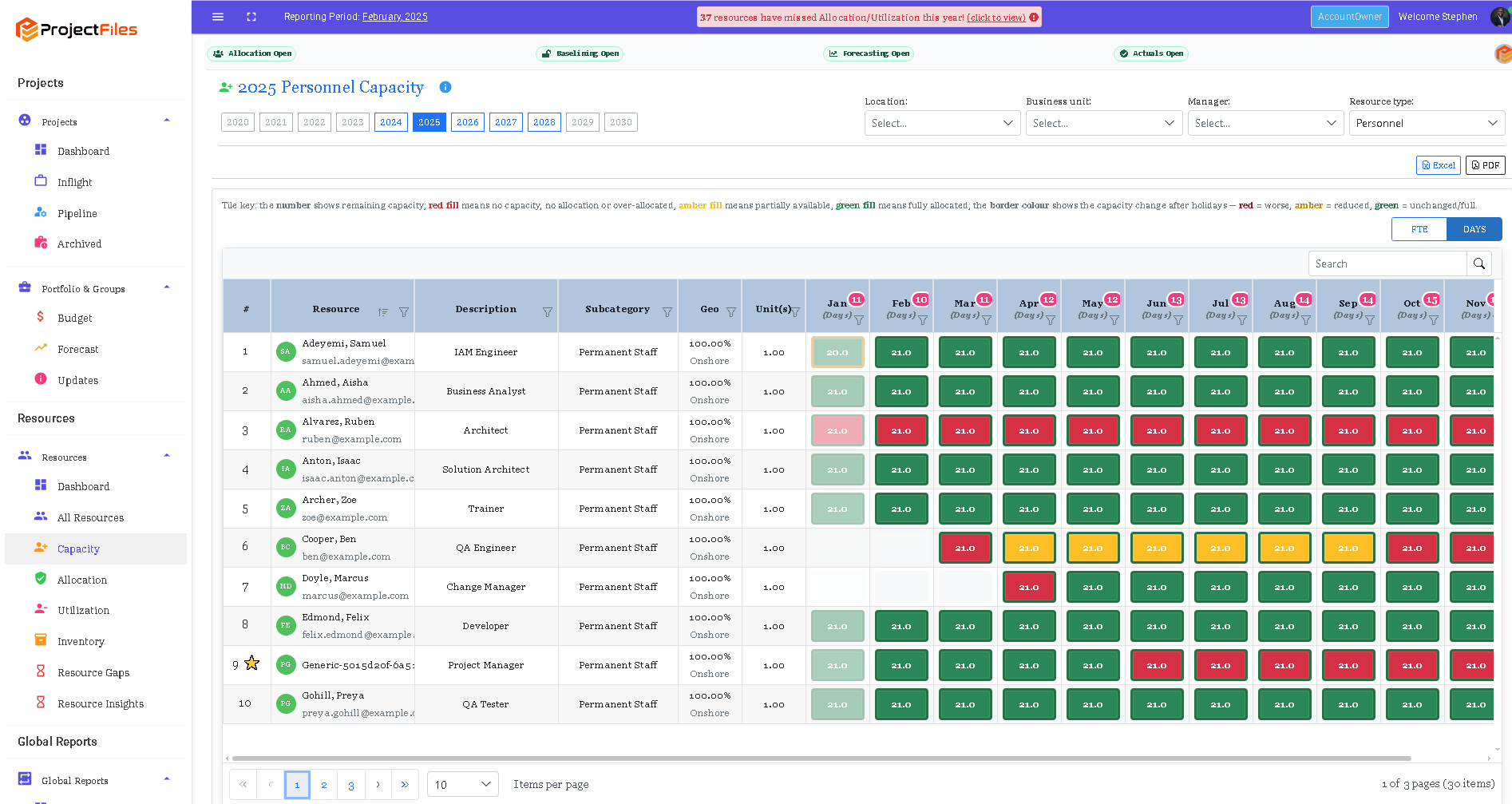Screen dimensions: 1512x804
Task: Open the hamburger menu icon
Action: [x=217, y=17]
